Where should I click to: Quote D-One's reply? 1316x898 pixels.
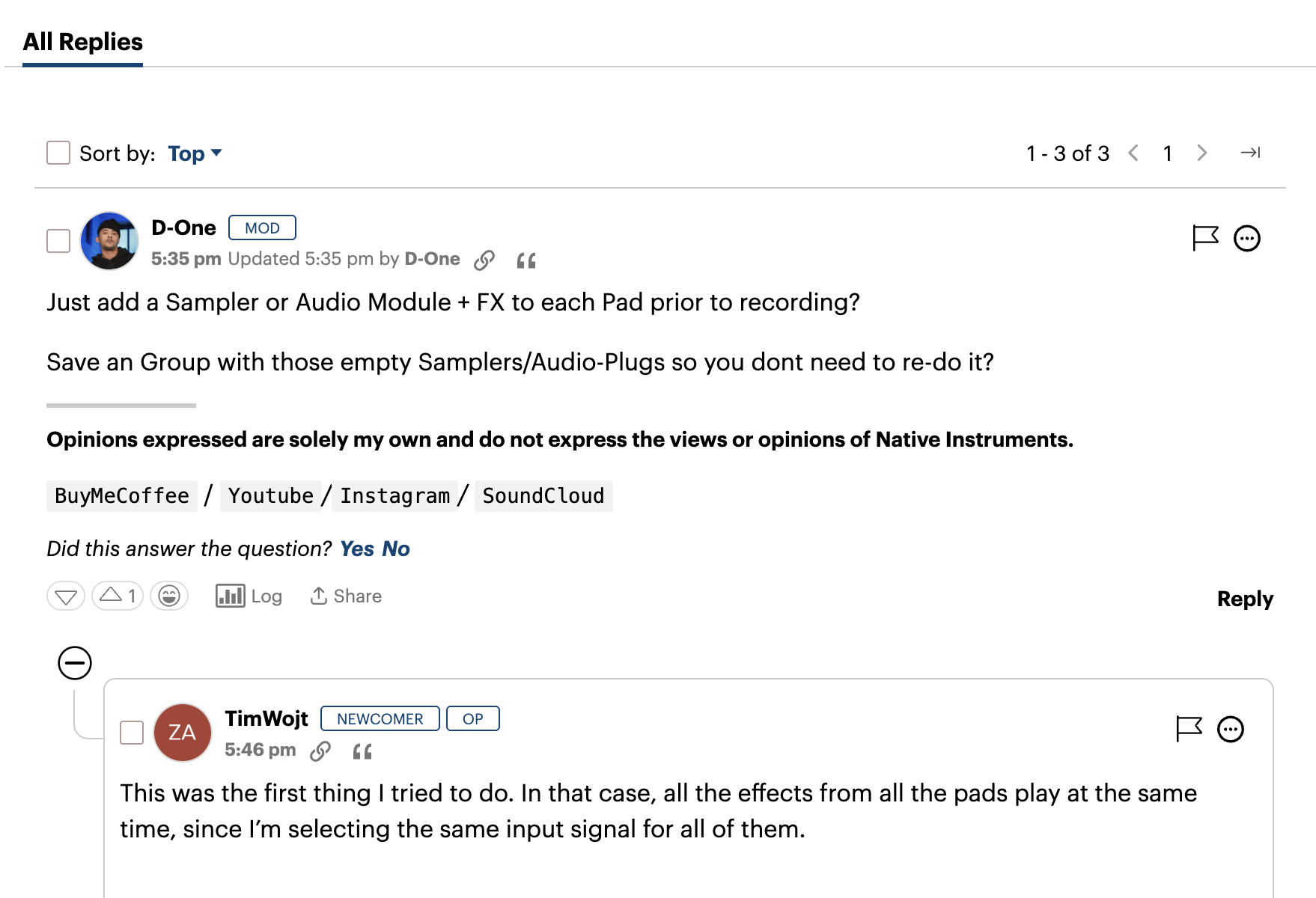click(526, 260)
